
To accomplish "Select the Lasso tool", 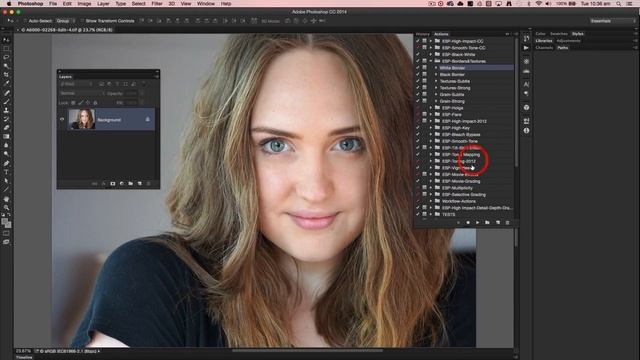I will coord(6,57).
